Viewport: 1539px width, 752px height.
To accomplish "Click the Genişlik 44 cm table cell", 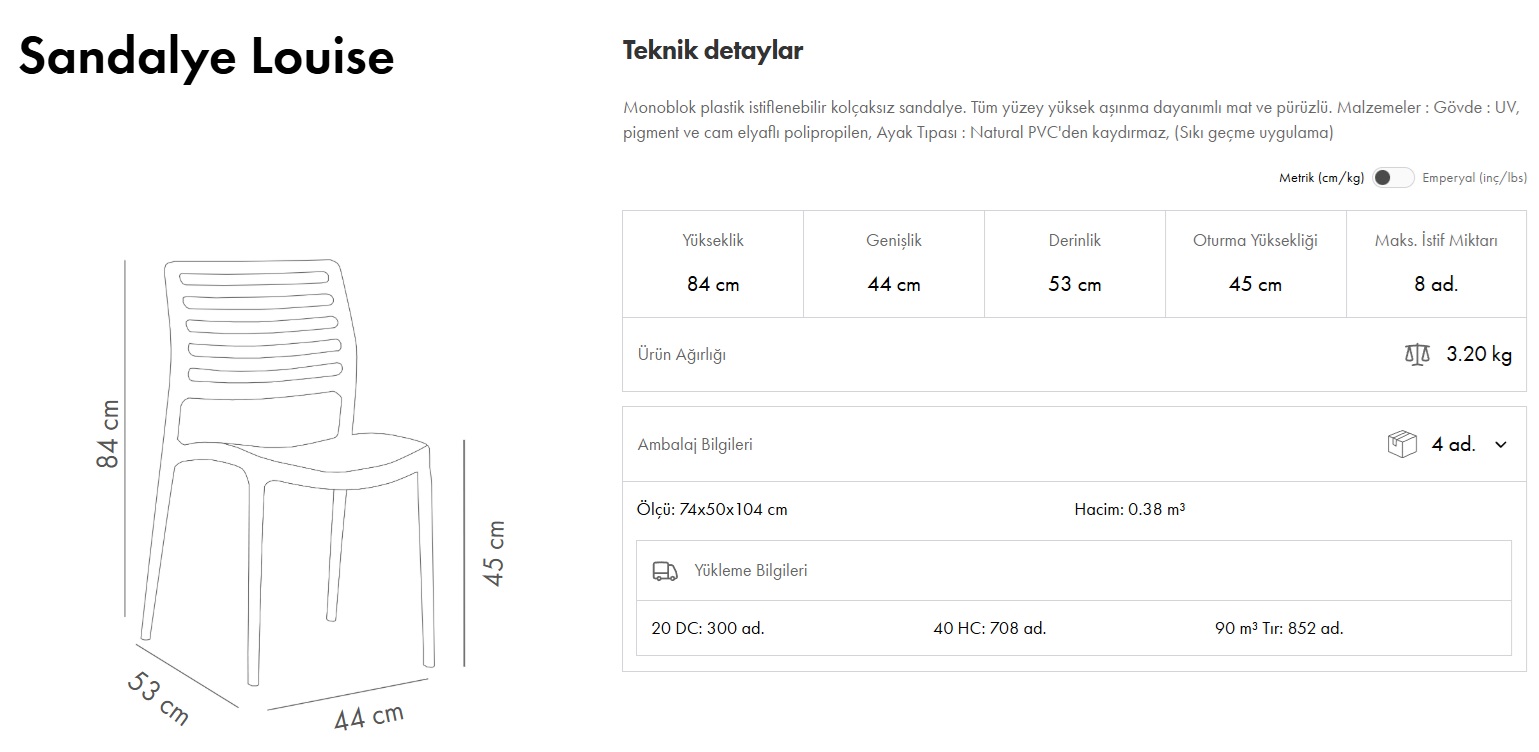I will (x=894, y=264).
